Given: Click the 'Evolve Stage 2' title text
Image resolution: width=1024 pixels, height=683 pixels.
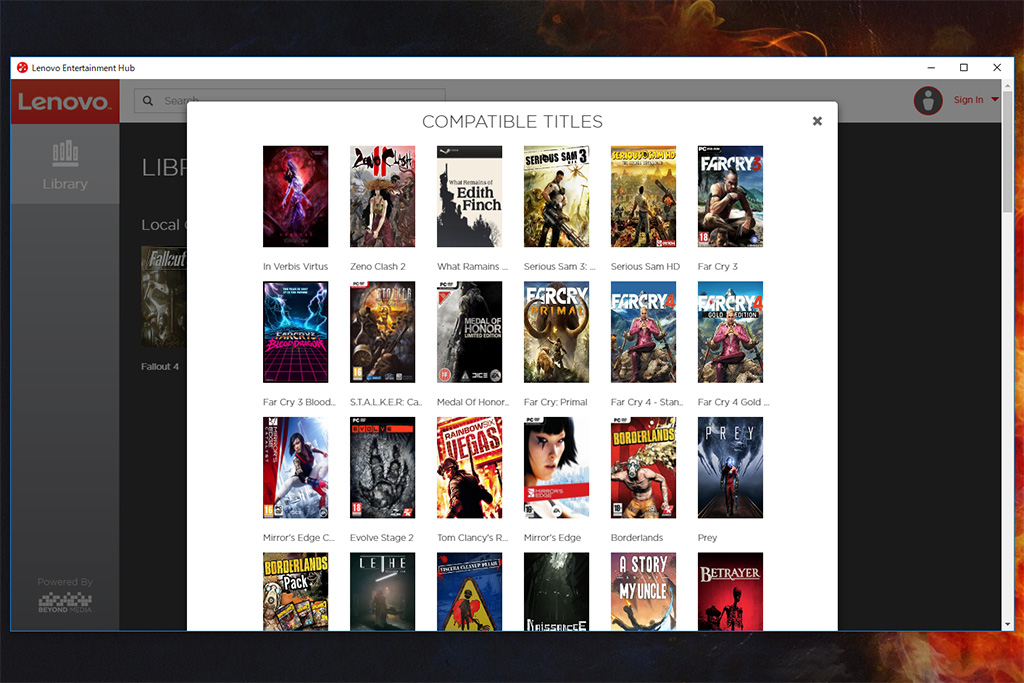Looking at the screenshot, I should 381,538.
